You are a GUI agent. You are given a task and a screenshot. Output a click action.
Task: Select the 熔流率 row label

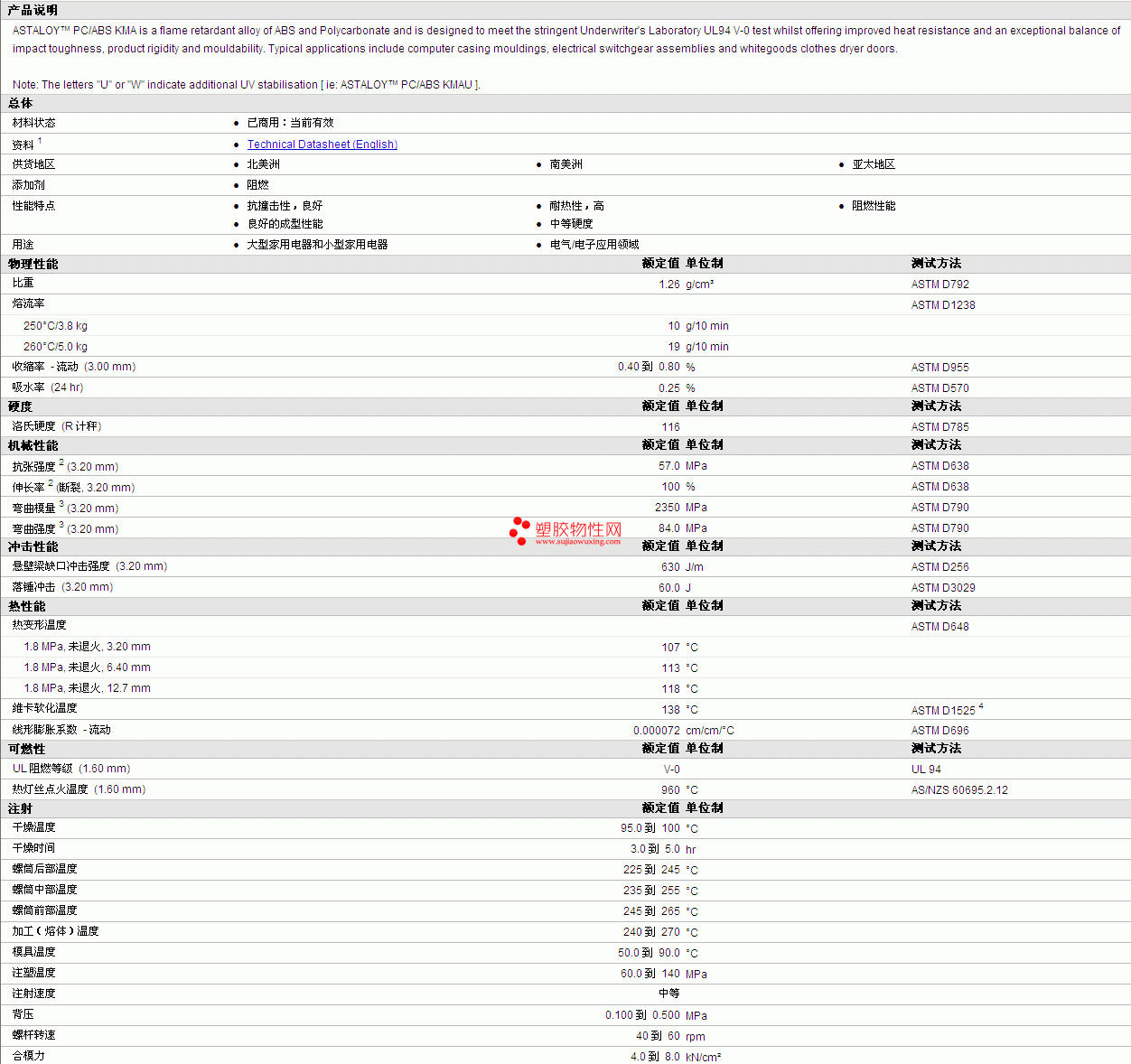point(29,304)
